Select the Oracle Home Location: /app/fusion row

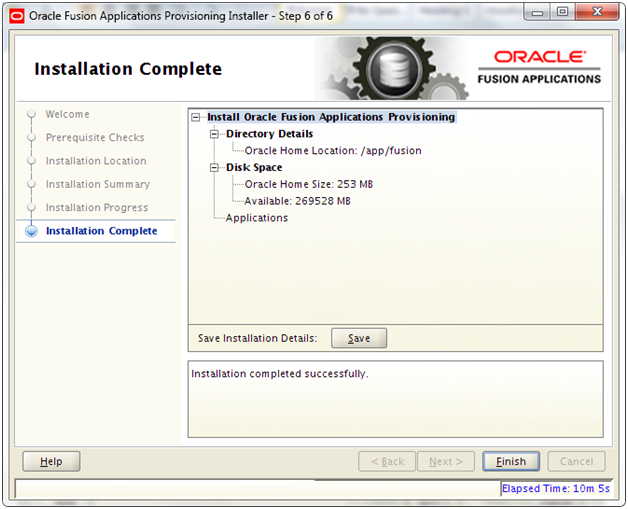(x=333, y=151)
